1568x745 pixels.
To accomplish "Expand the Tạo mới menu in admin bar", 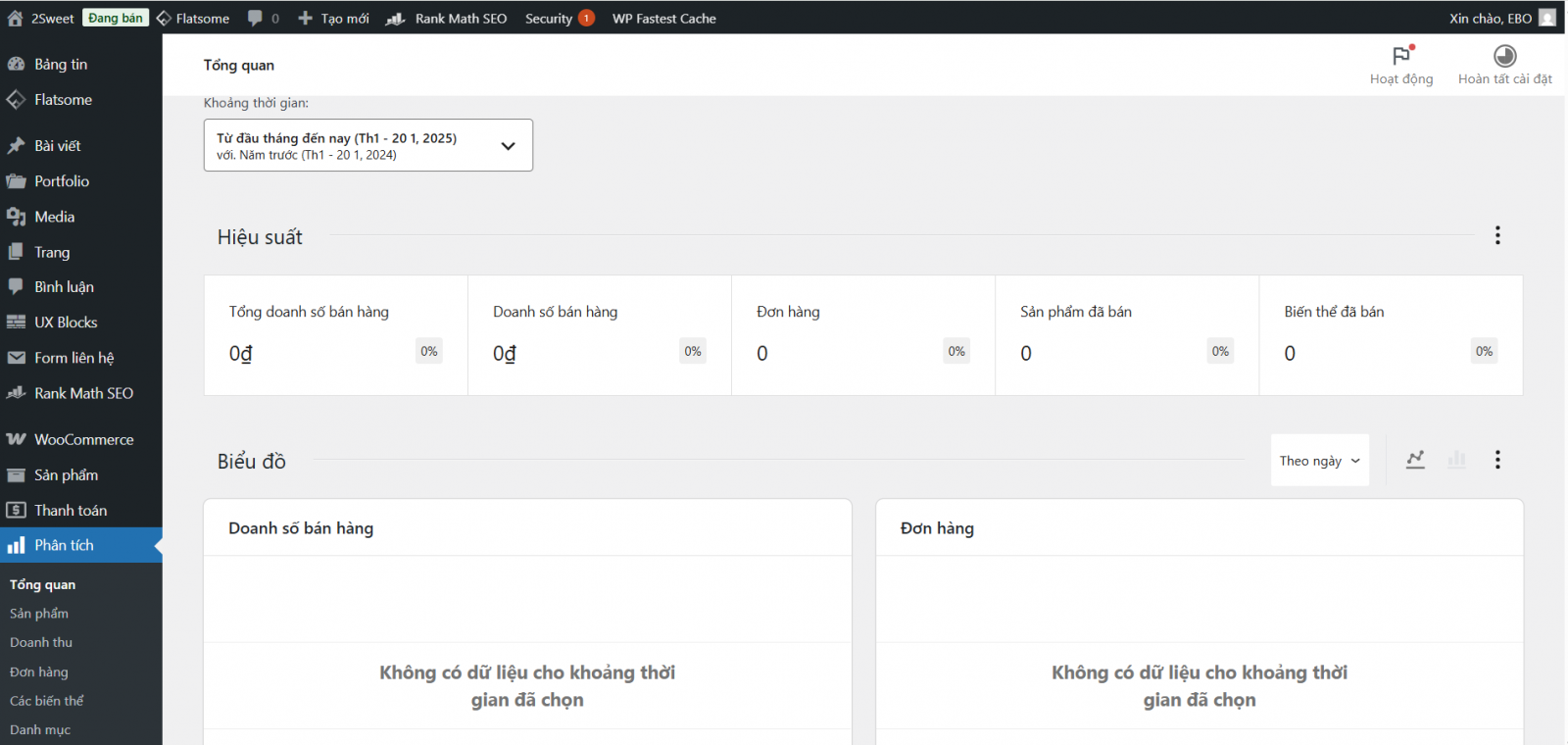I will coord(334,18).
